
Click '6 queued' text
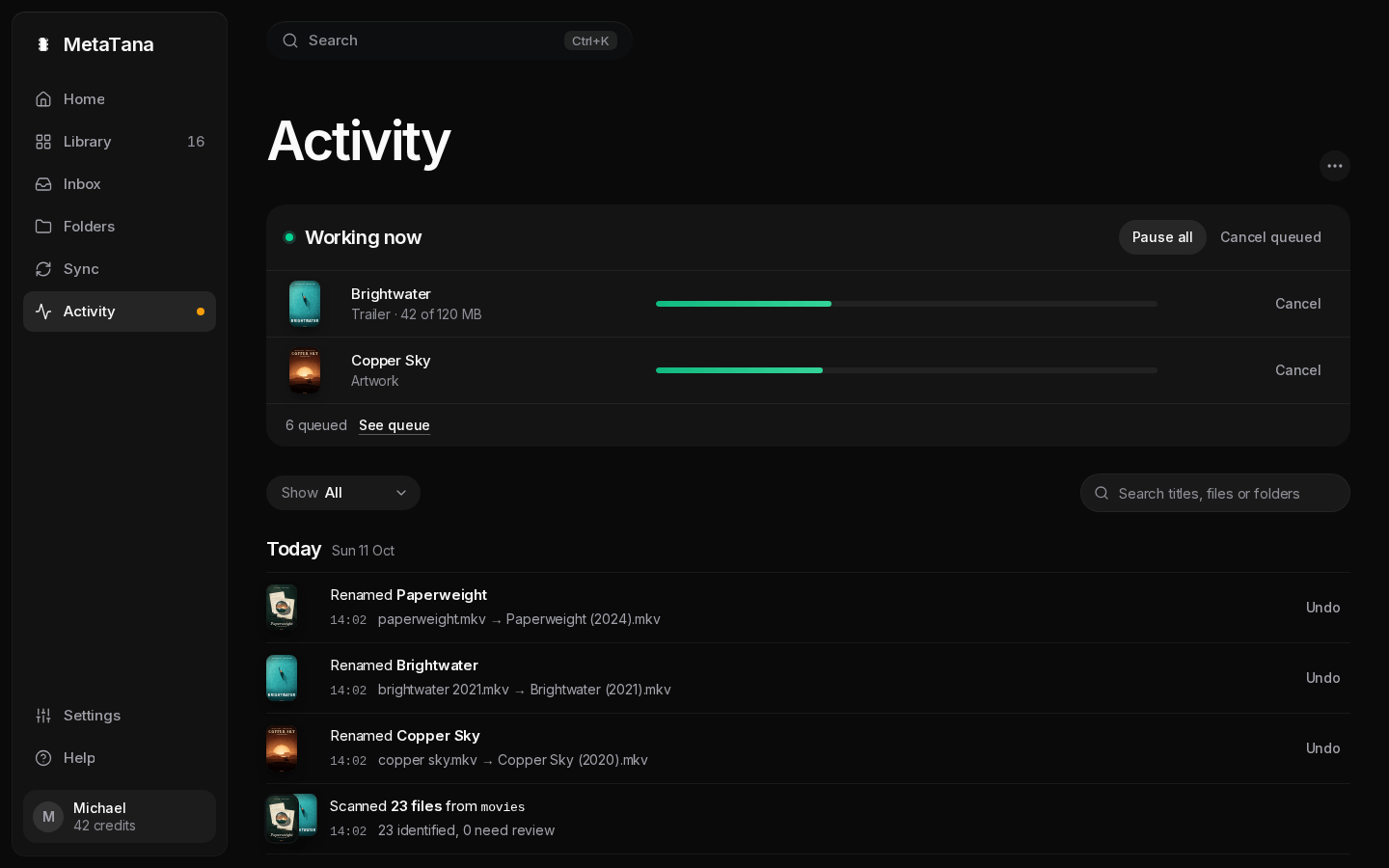coord(316,425)
